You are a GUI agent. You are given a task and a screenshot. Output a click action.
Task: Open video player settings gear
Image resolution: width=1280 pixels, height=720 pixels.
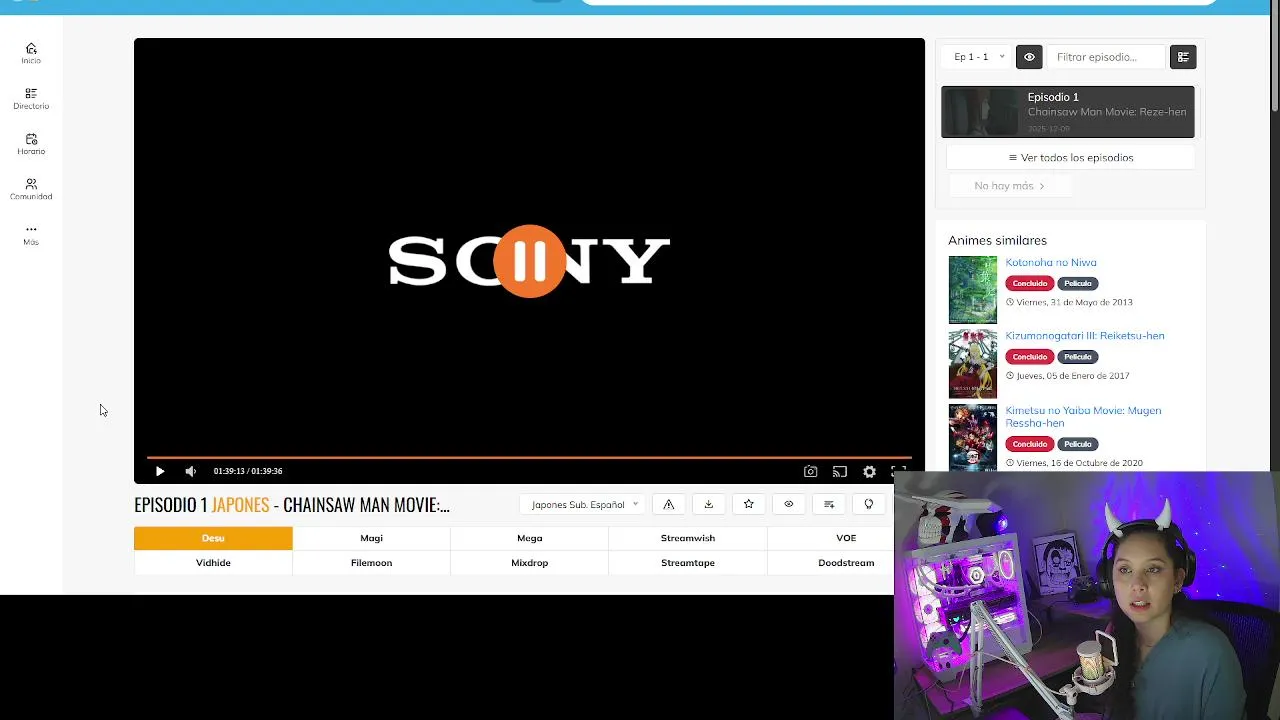pyautogui.click(x=869, y=471)
